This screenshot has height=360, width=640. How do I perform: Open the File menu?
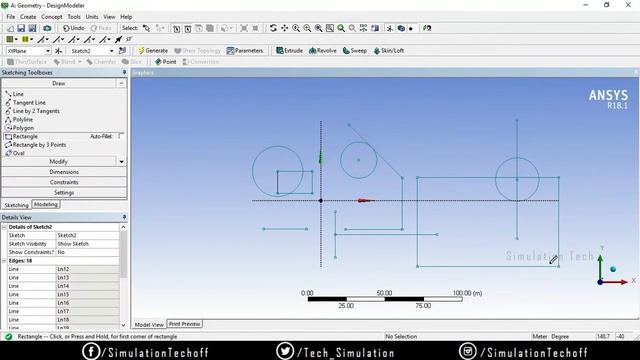(11, 17)
